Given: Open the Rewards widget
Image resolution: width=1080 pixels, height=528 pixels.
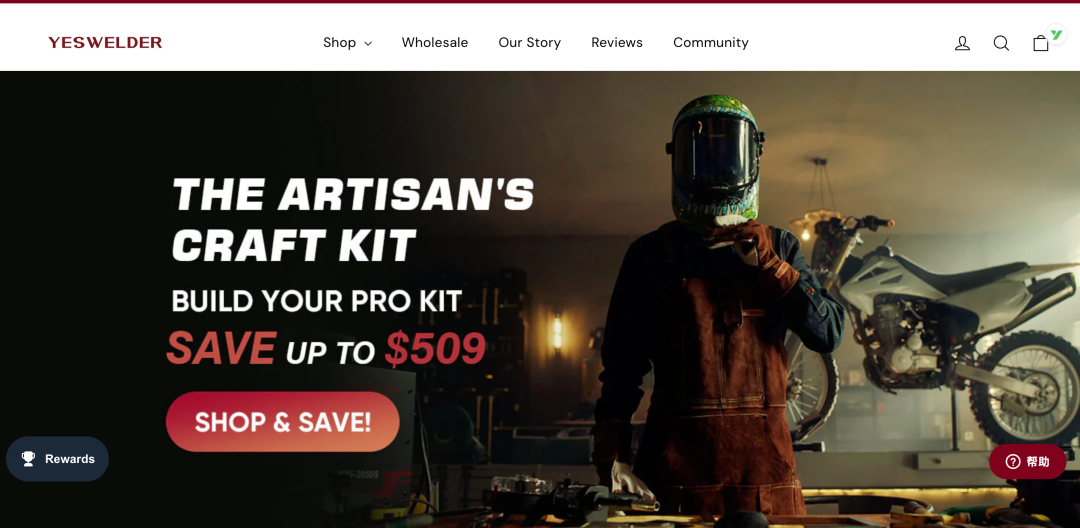Looking at the screenshot, I should pyautogui.click(x=57, y=458).
